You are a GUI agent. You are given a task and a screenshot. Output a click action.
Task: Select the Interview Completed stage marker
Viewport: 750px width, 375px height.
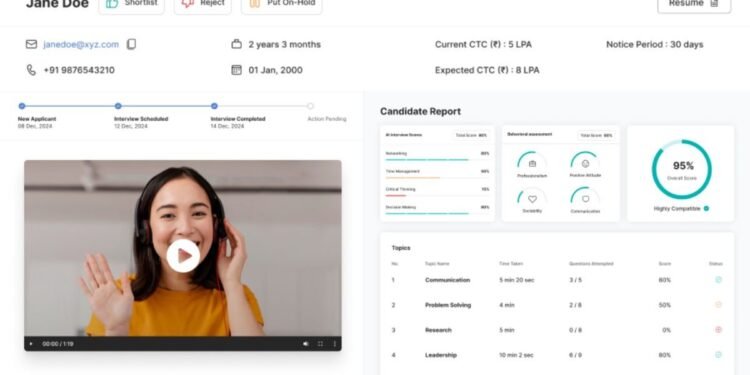(214, 106)
